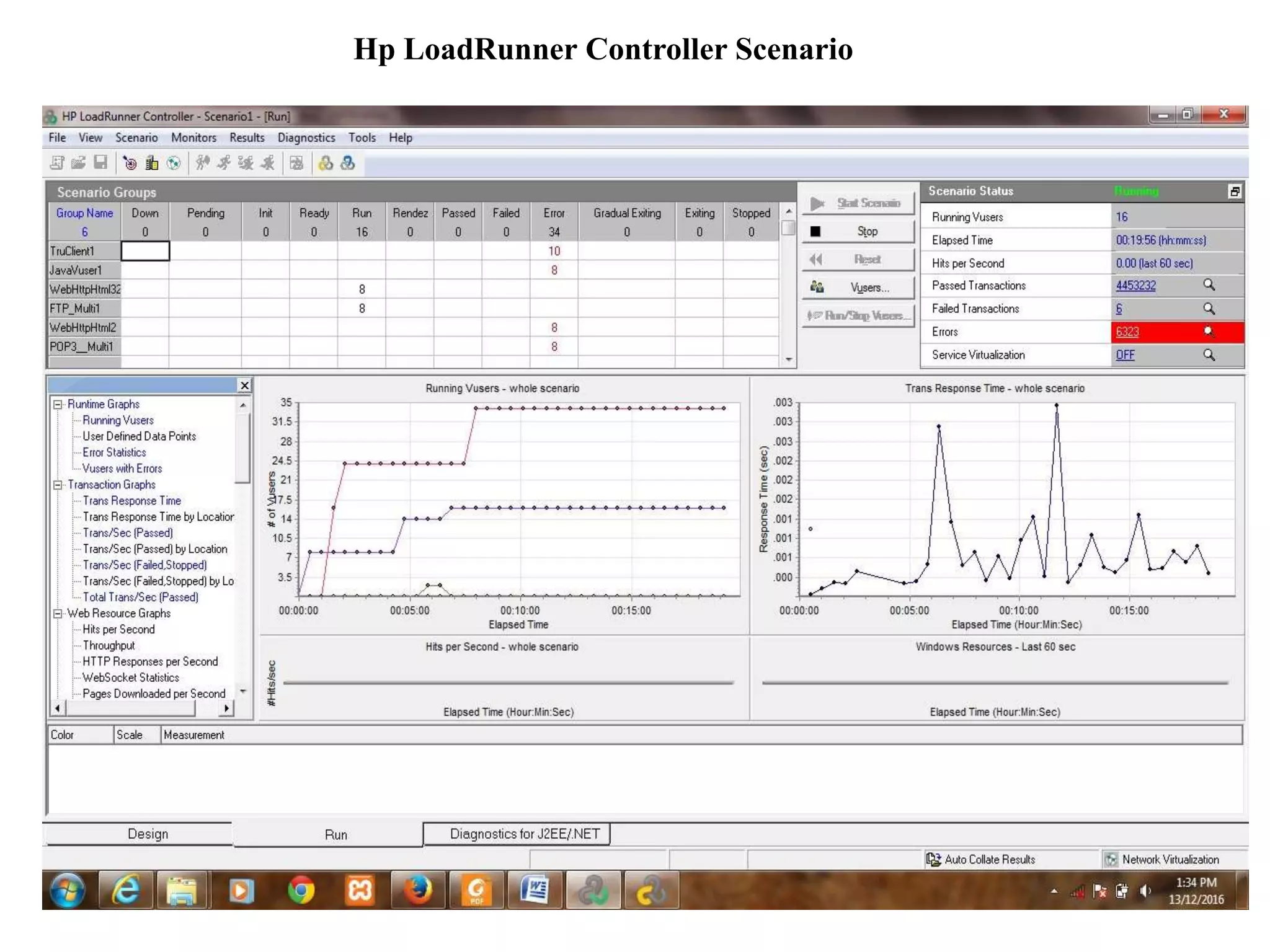Viewport: 1270px width, 952px height.
Task: Click the Network Virtualization status icon
Action: (1111, 860)
